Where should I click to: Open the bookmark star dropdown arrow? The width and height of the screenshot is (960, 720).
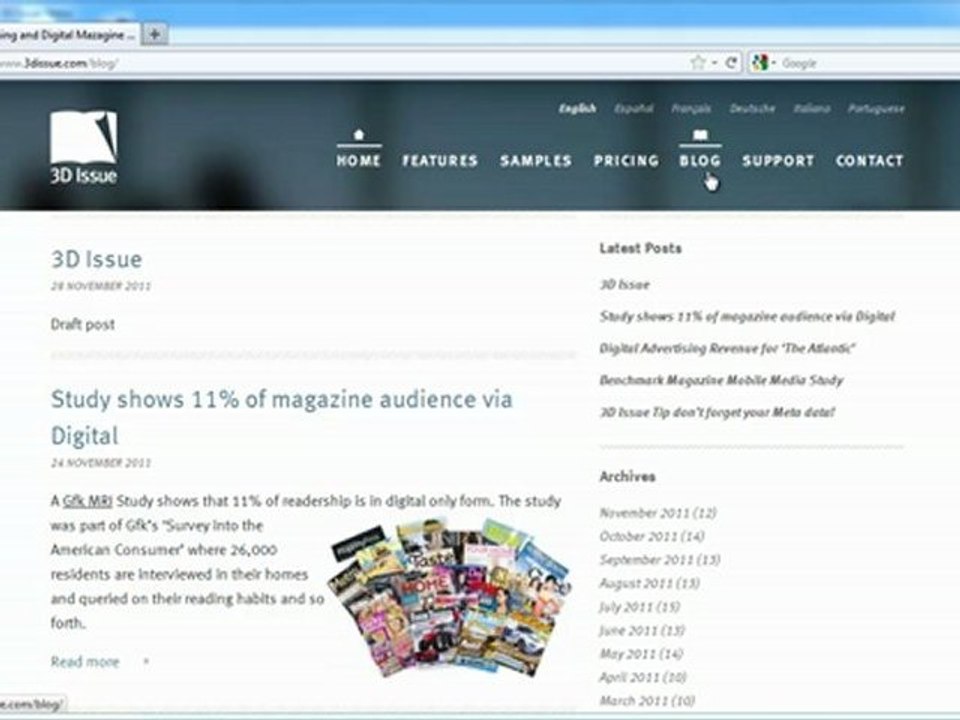(714, 63)
